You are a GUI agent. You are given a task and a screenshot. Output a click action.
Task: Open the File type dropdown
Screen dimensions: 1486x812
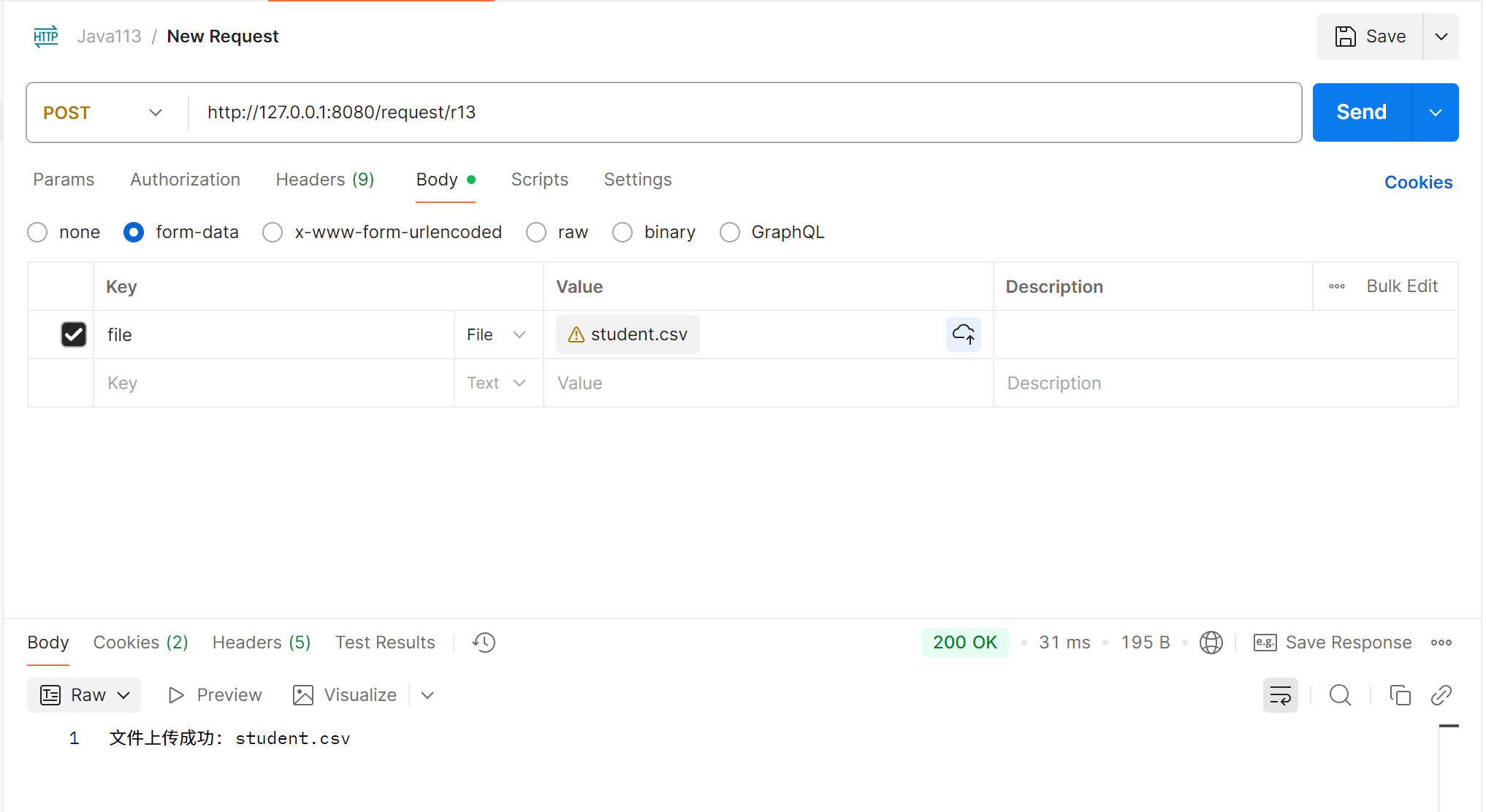click(x=497, y=334)
